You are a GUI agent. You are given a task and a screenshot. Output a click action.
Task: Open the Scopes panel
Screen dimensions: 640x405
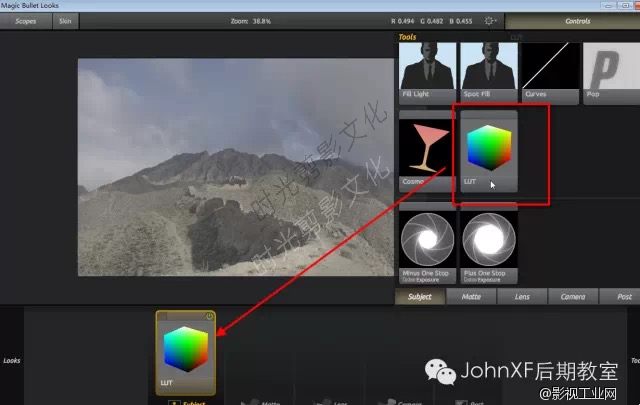coord(26,21)
